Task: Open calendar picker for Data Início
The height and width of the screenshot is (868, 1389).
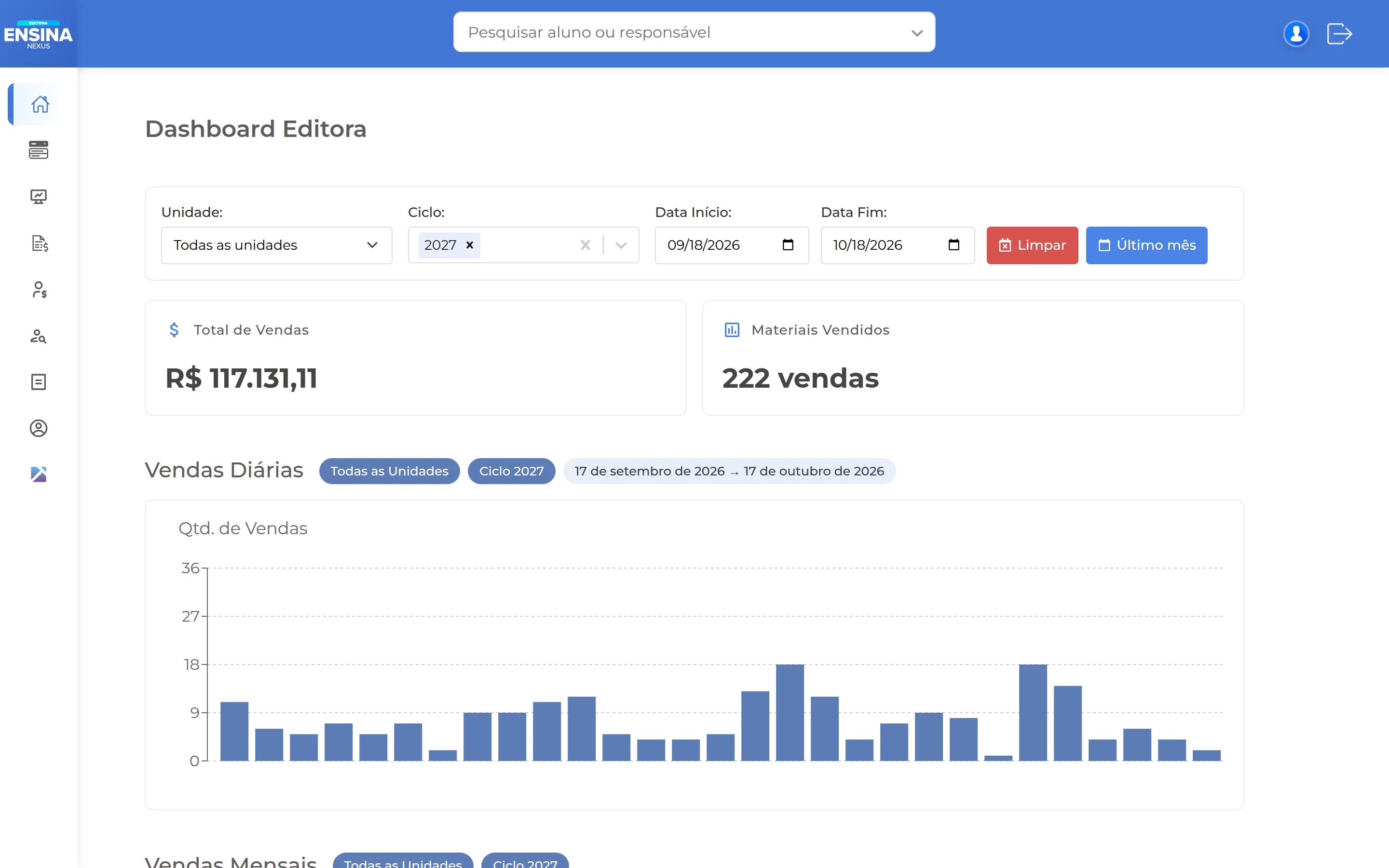Action: pos(788,245)
